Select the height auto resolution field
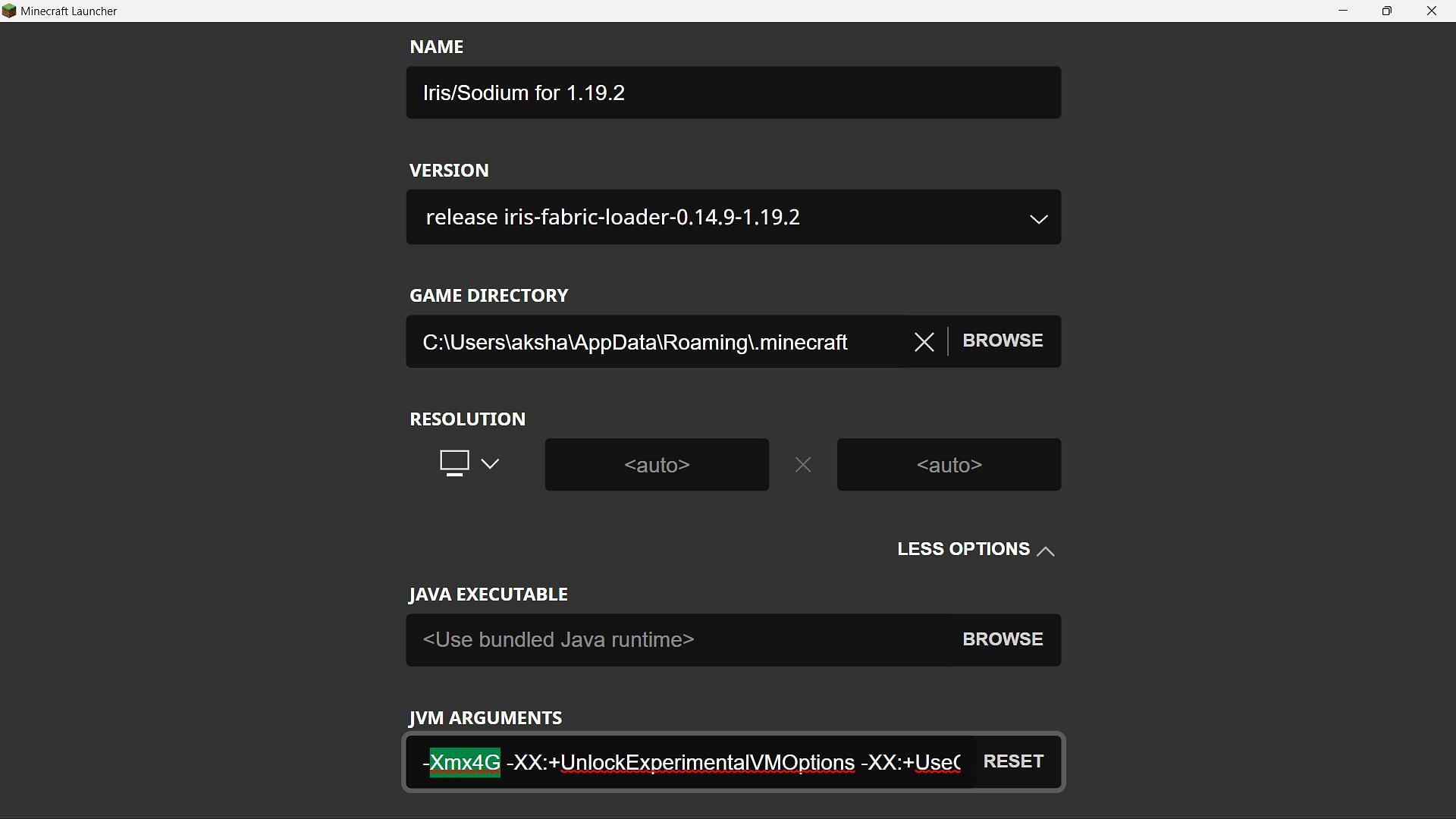Image resolution: width=1456 pixels, height=819 pixels. [x=949, y=464]
